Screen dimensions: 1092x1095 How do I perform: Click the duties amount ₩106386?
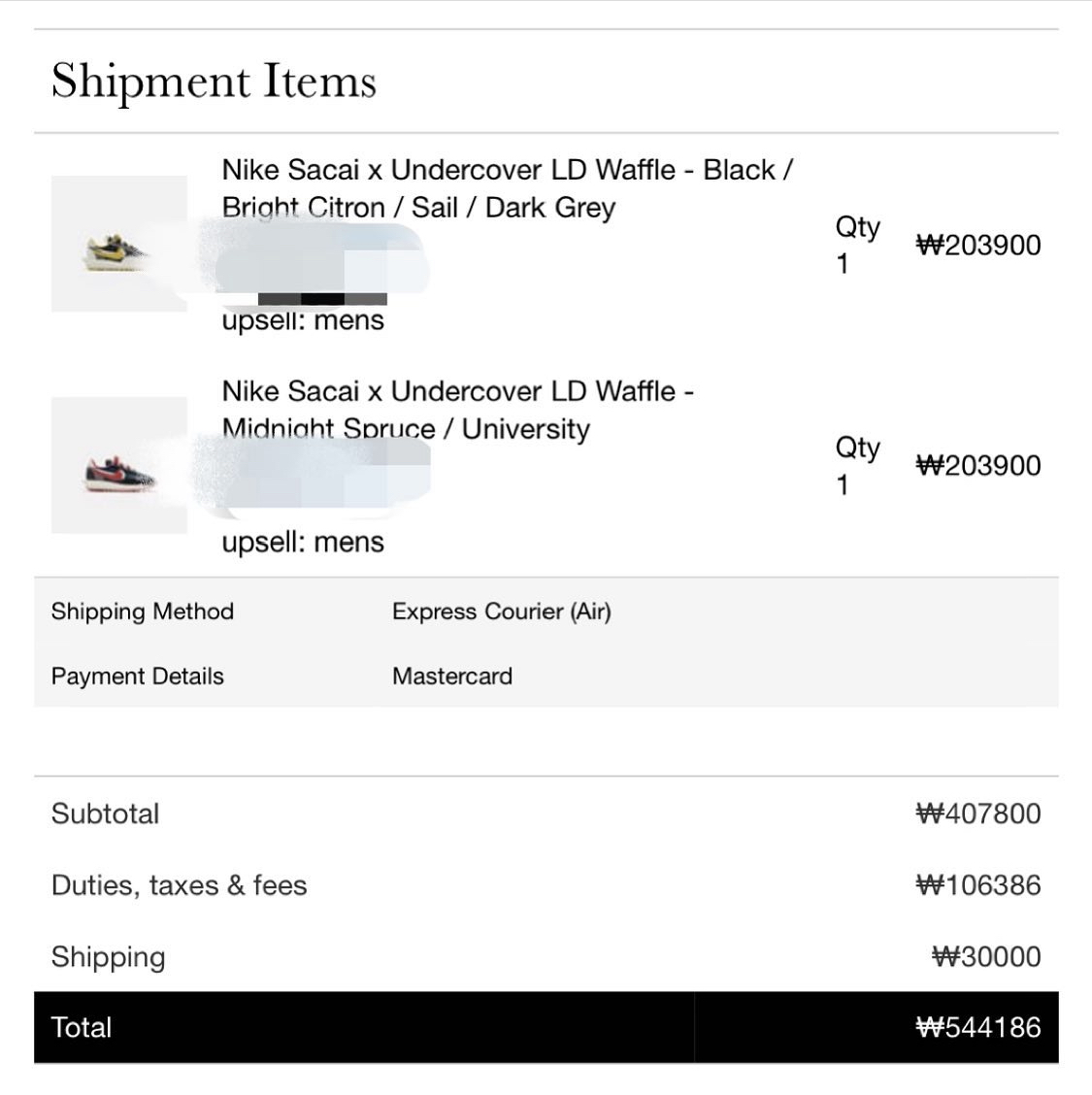977,885
